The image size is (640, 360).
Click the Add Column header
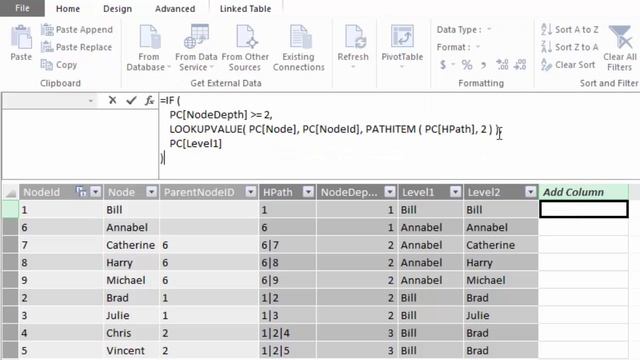[583, 192]
